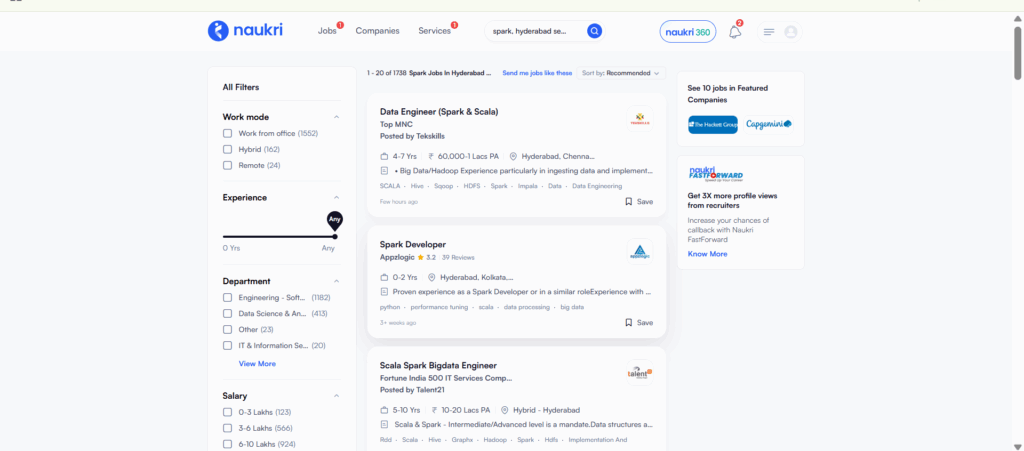1024x451 pixels.
Task: Click bookmark icon on Data Engineer job
Action: [628, 202]
